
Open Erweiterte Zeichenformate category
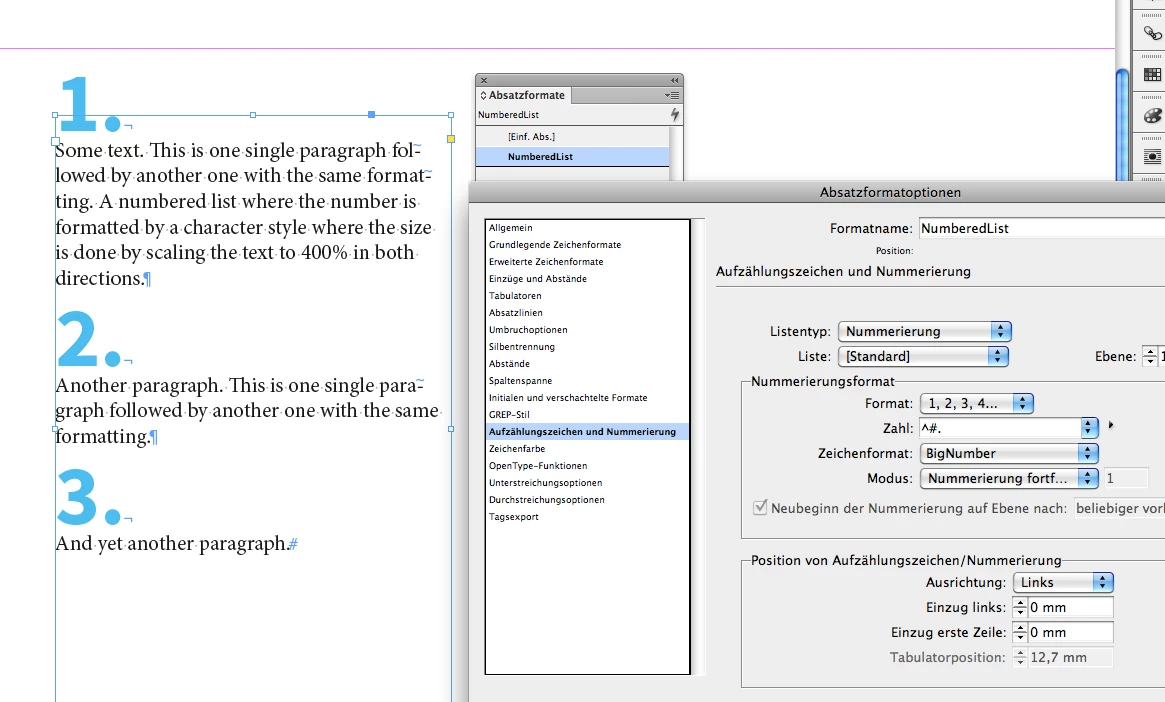coord(587,261)
